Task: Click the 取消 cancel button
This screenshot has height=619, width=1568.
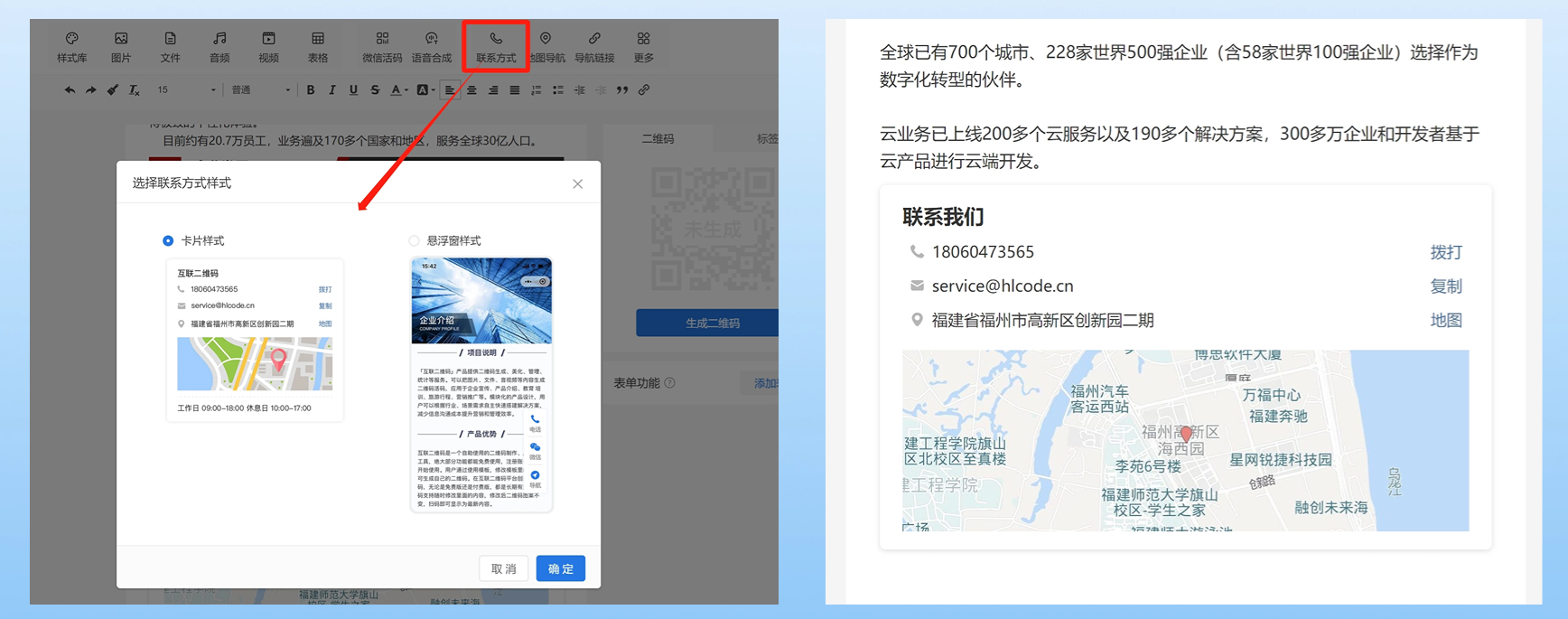Action: point(503,568)
